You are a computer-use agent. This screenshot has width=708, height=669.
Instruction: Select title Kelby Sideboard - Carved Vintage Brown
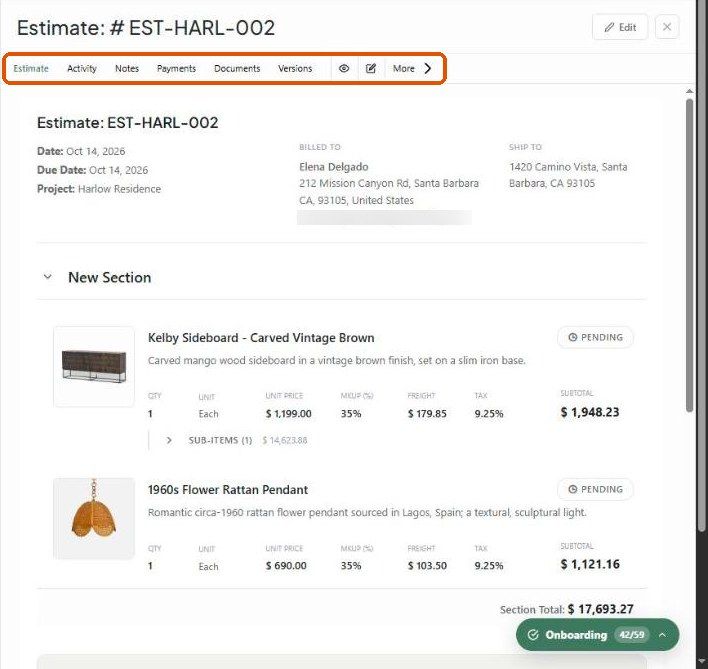261,338
